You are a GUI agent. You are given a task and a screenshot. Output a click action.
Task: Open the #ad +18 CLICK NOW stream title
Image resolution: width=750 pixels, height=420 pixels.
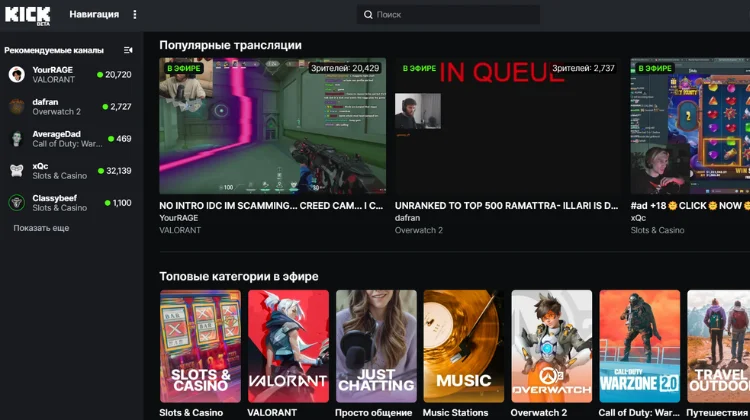pos(690,206)
